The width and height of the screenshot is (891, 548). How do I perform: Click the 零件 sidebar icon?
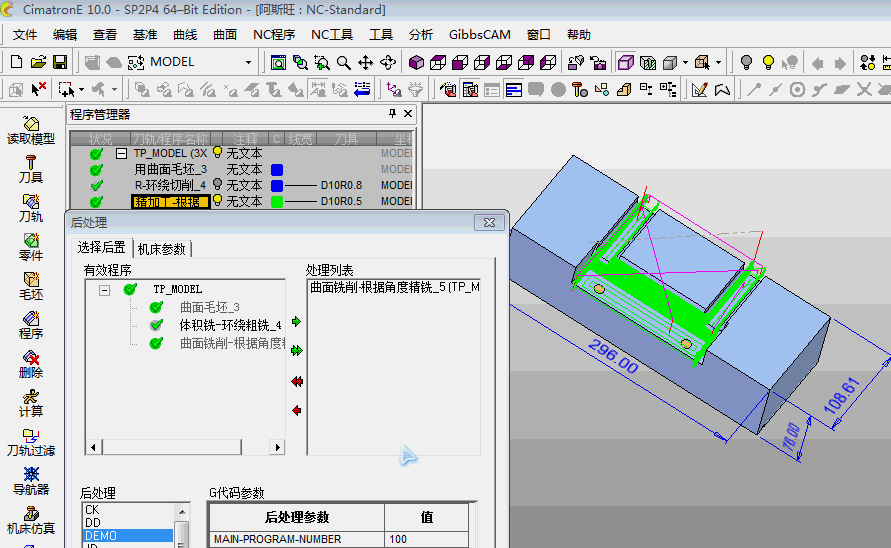(x=31, y=247)
